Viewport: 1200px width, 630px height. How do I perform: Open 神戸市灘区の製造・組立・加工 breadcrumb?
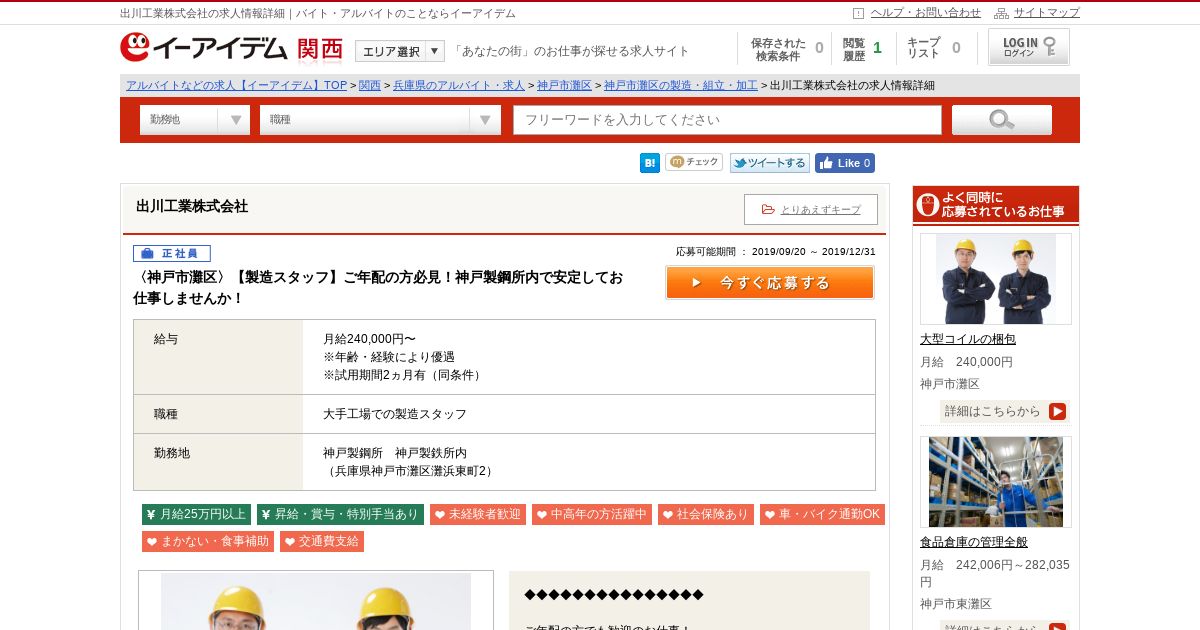pyautogui.click(x=681, y=85)
